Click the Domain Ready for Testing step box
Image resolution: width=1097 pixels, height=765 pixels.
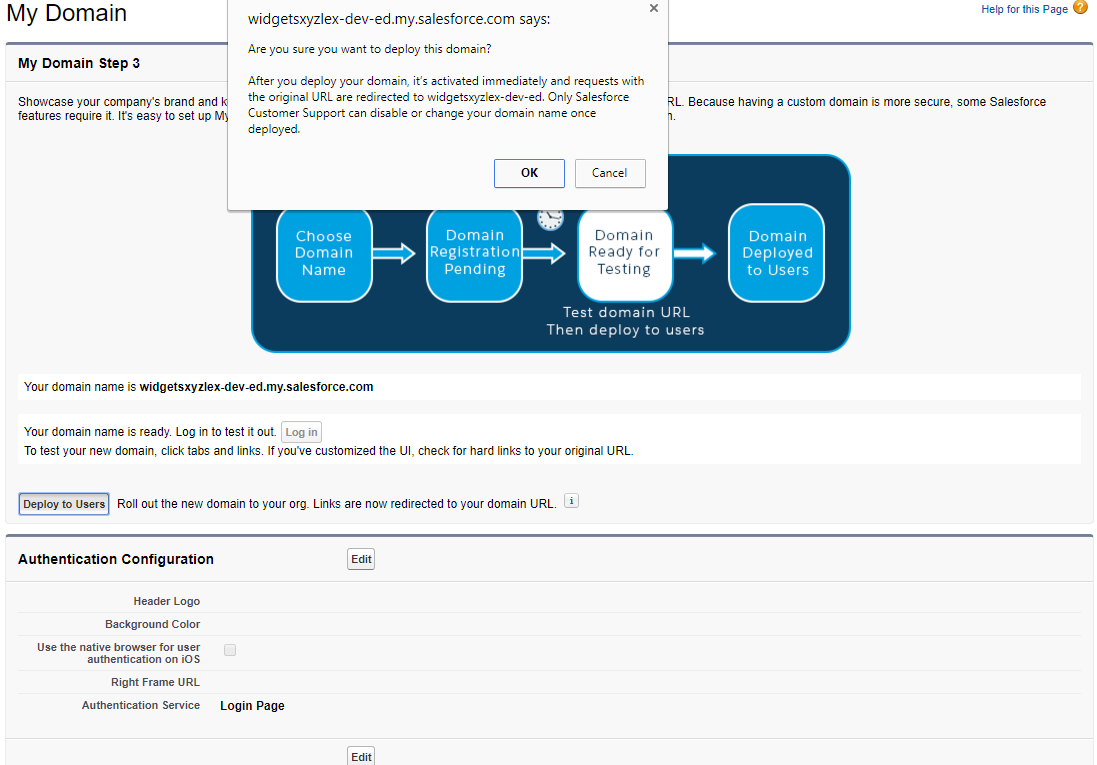click(625, 253)
